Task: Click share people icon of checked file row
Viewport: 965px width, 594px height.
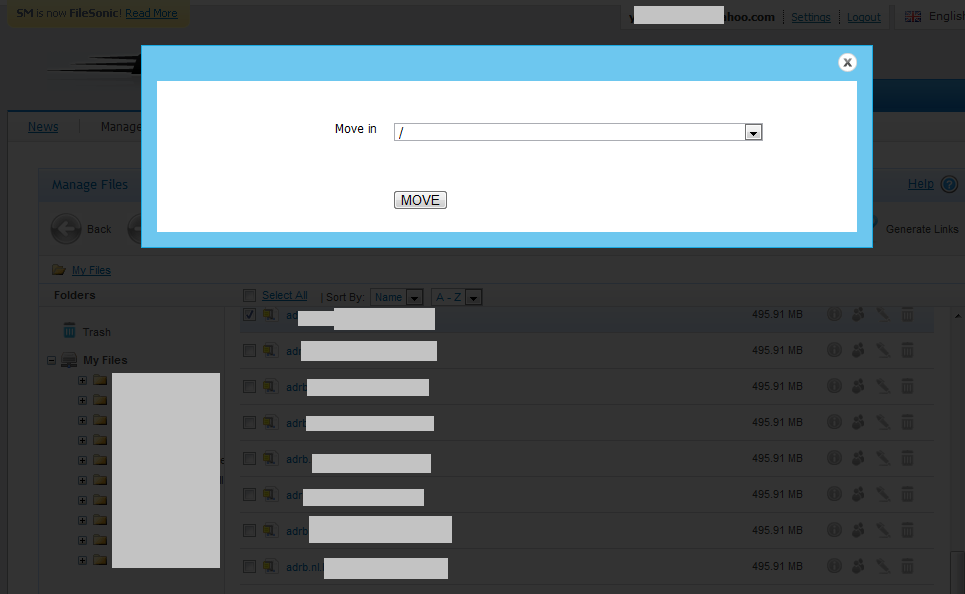Action: [858, 315]
